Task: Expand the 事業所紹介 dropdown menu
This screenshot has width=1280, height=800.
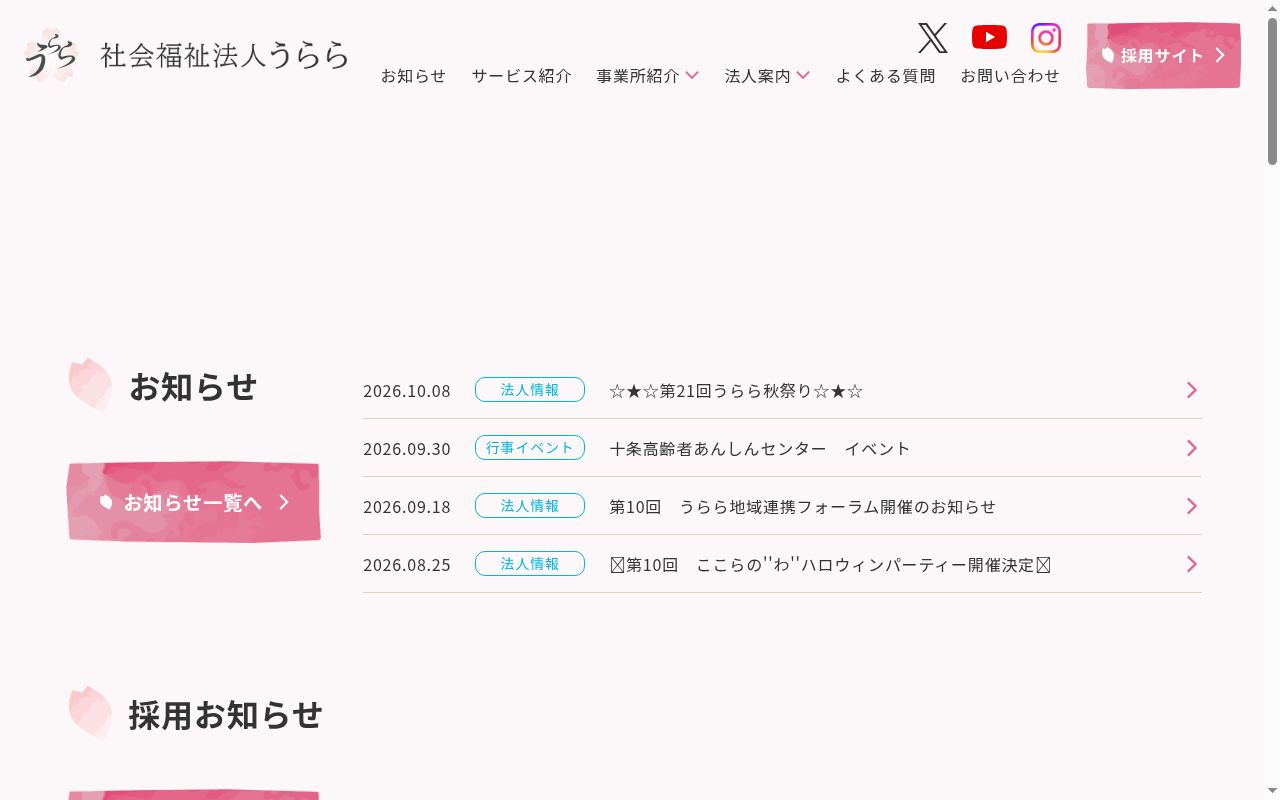Action: [x=648, y=76]
